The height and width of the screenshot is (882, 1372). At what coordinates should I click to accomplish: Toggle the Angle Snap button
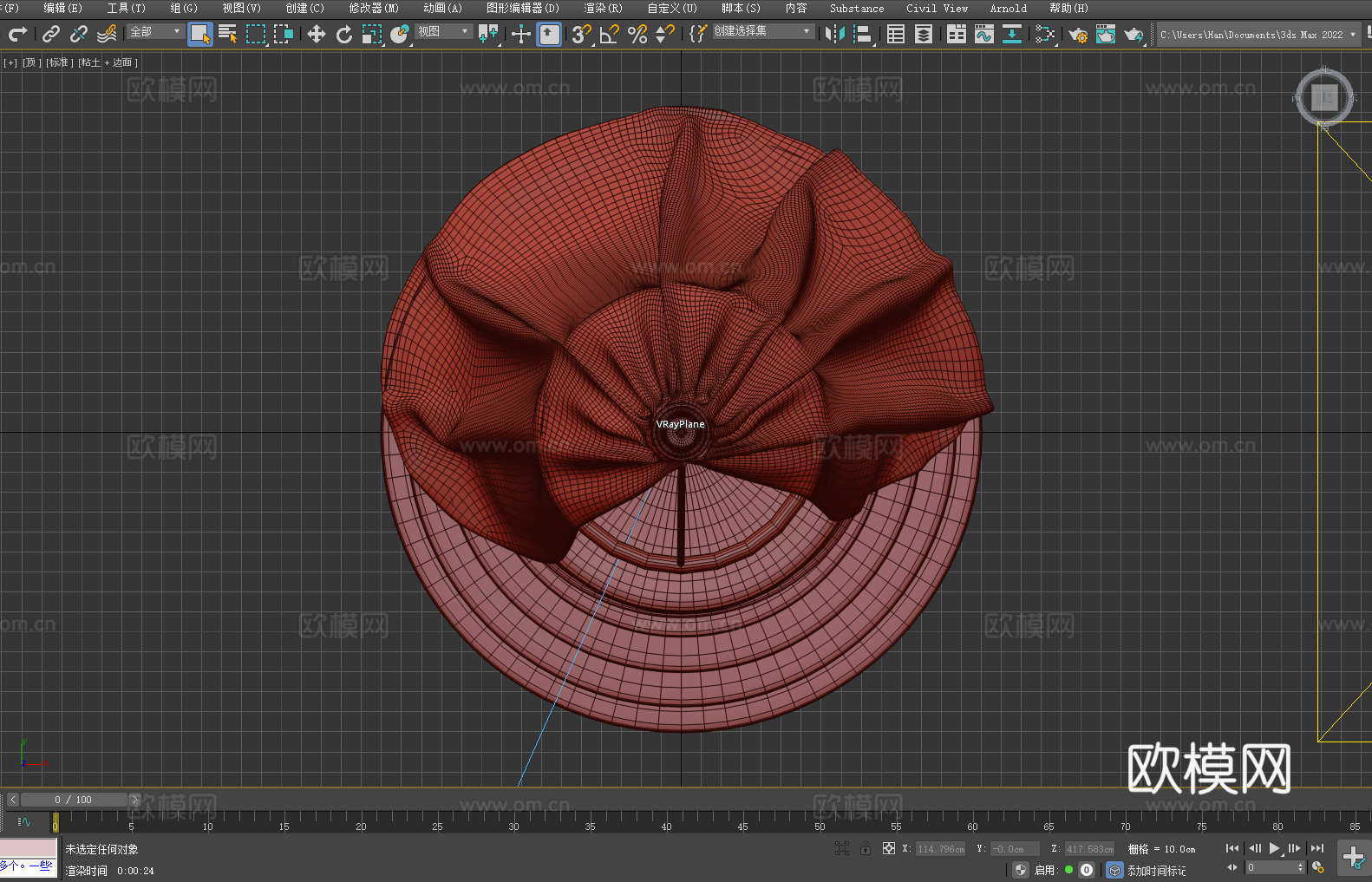pyautogui.click(x=610, y=34)
